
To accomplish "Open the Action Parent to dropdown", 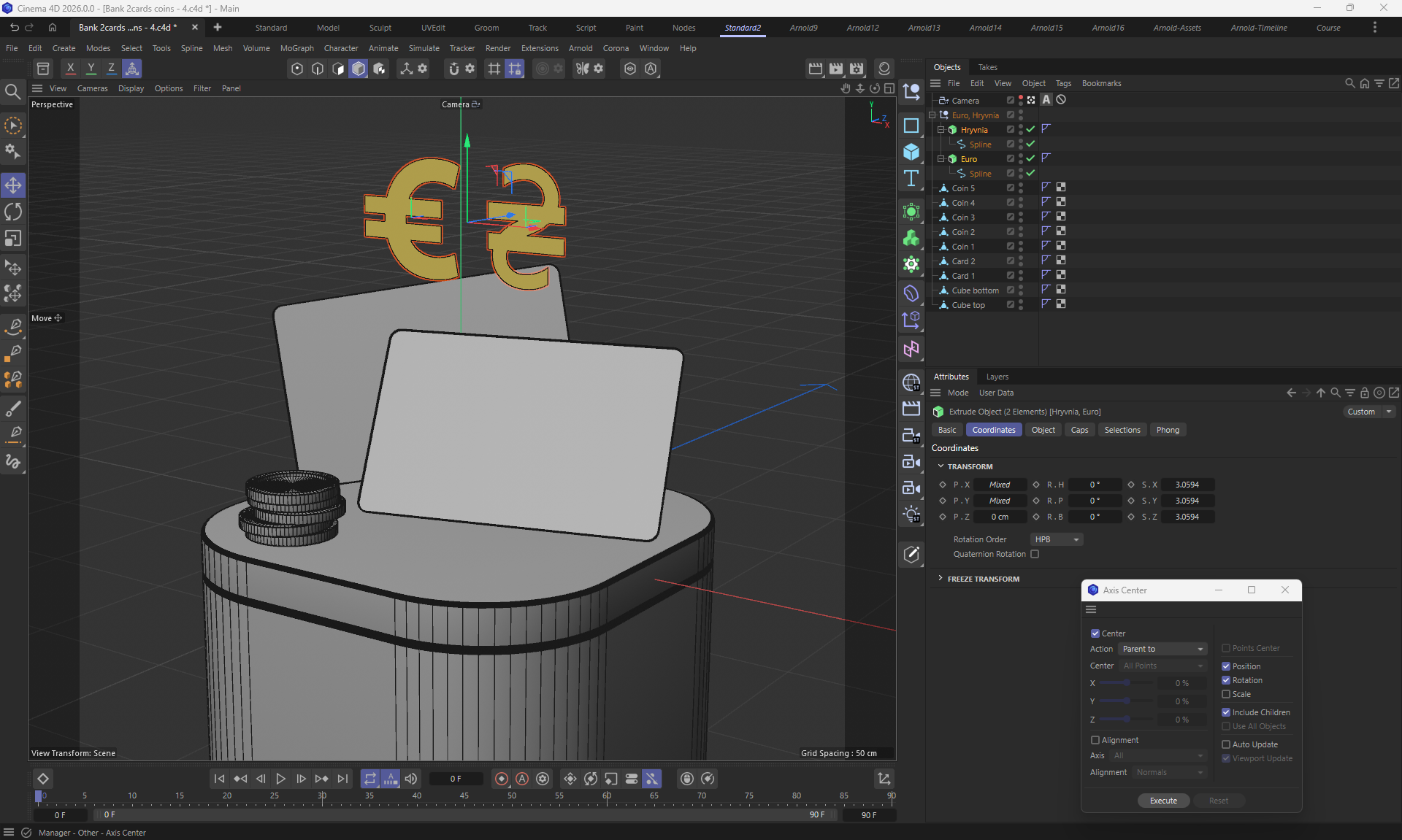I will [1163, 649].
